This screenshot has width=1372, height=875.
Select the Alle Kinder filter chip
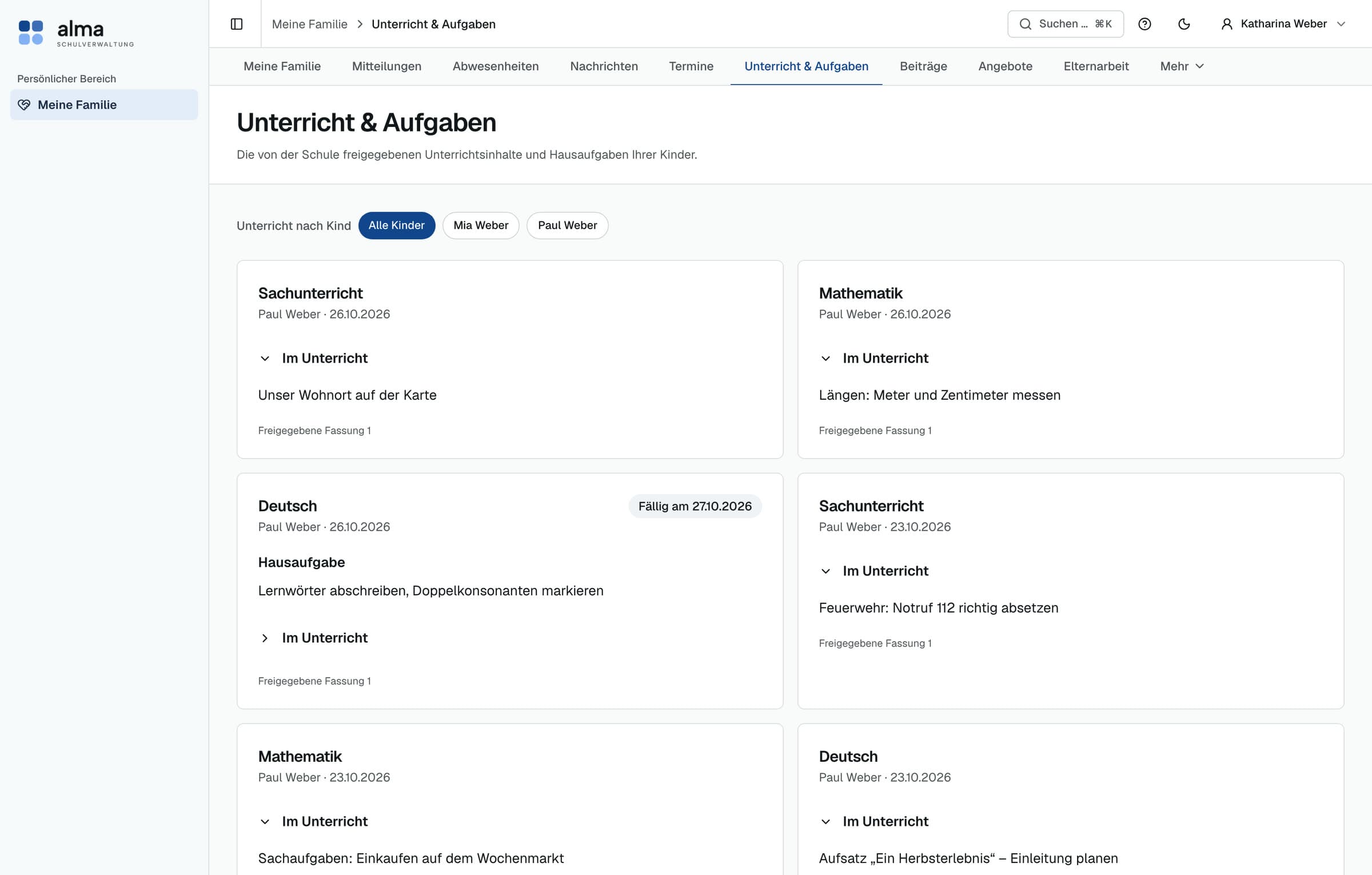[x=397, y=225]
